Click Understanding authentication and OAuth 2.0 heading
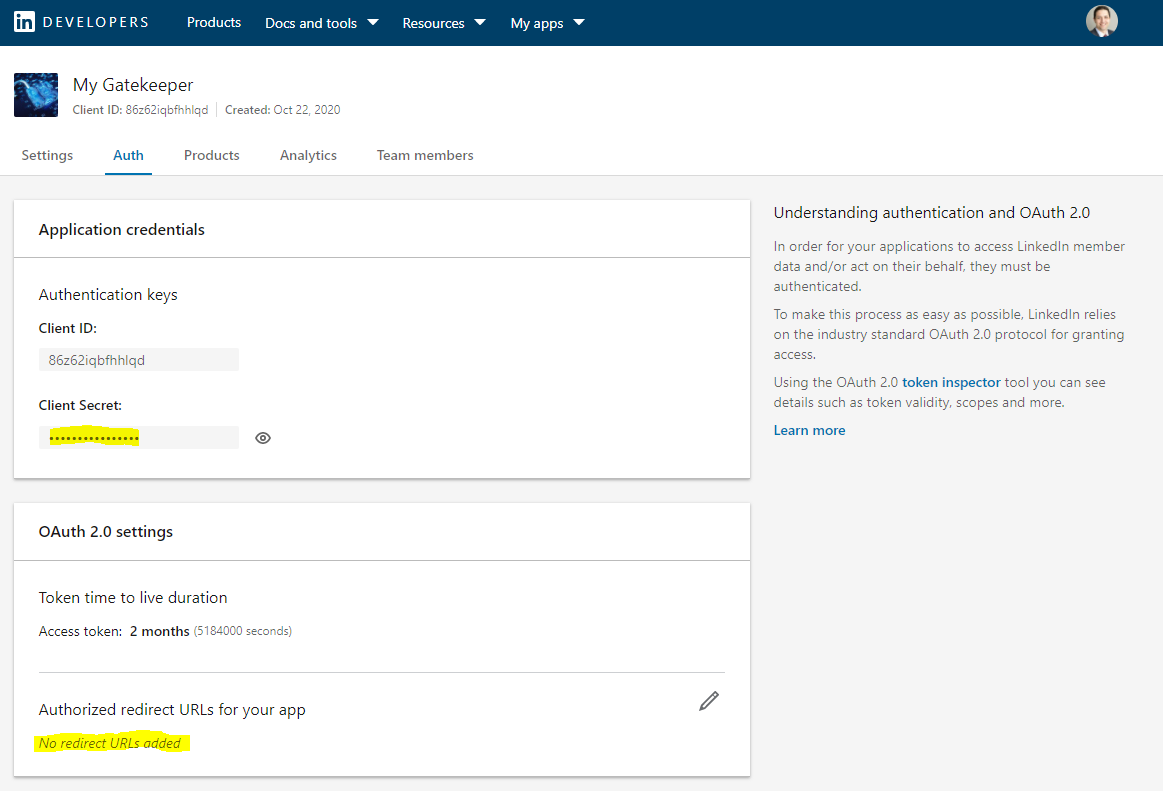 pos(932,213)
